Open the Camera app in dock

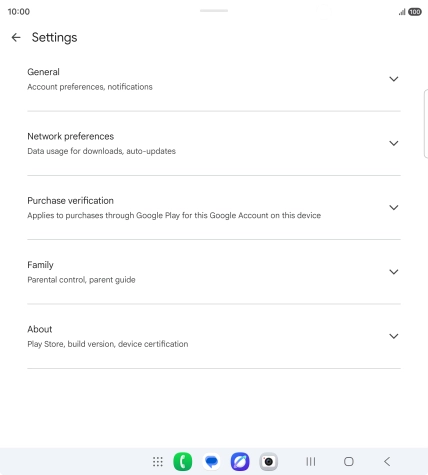pyautogui.click(x=269, y=462)
